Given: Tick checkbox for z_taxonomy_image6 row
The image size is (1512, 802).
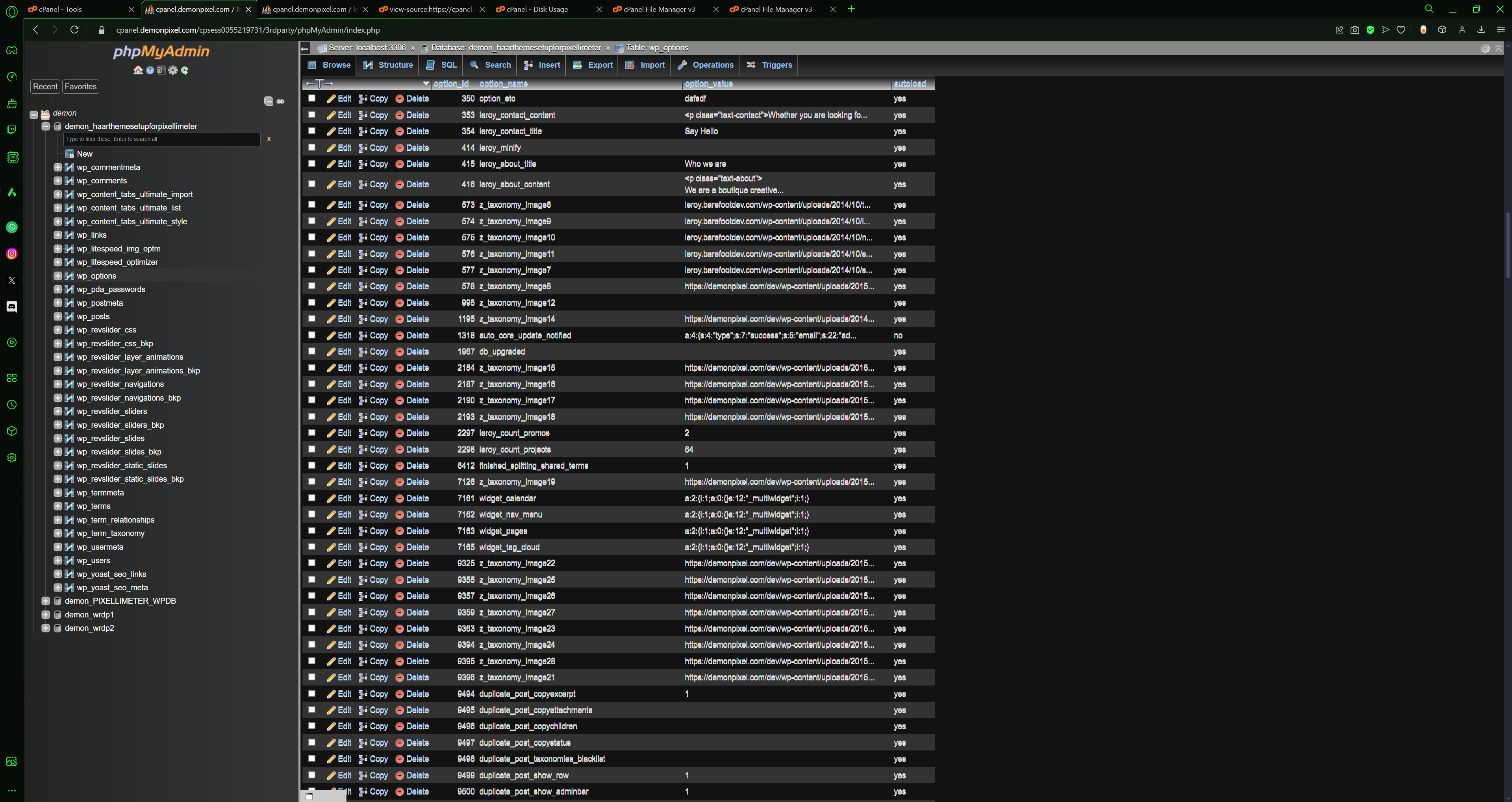Looking at the screenshot, I should [312, 205].
